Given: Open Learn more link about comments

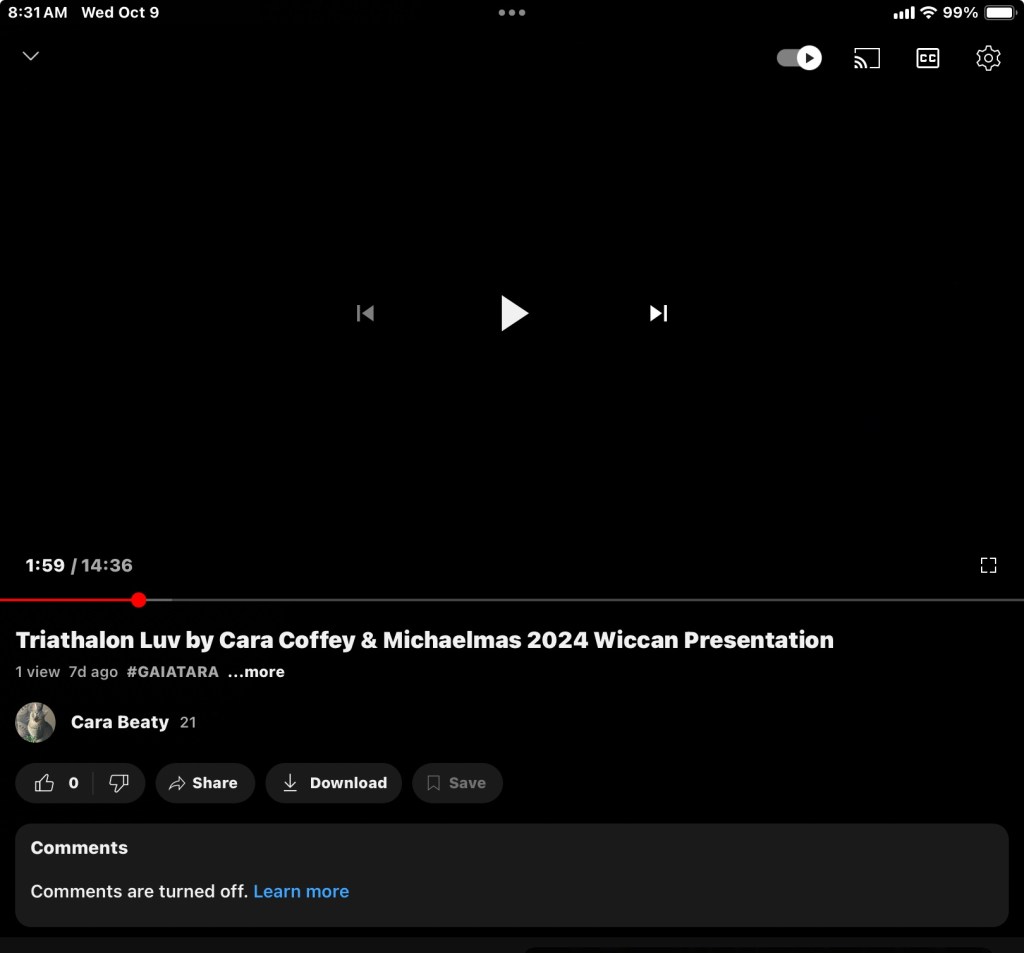Looking at the screenshot, I should 301,891.
